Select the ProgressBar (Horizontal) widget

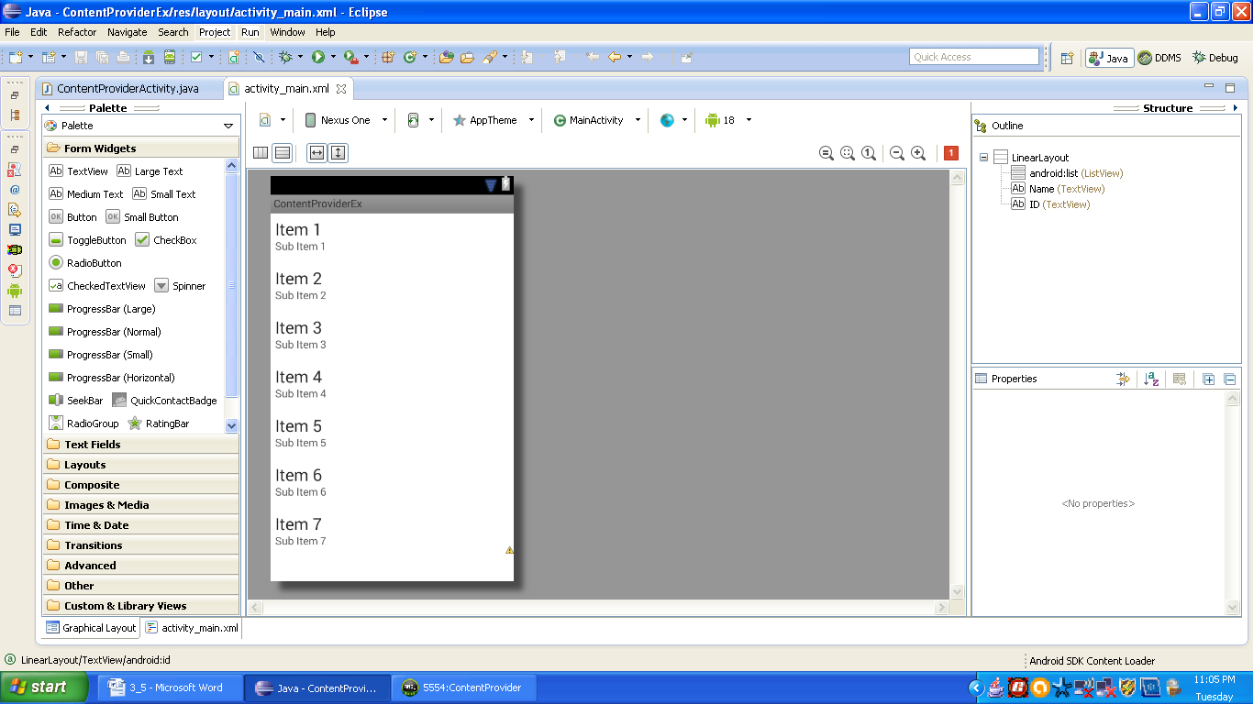112,377
